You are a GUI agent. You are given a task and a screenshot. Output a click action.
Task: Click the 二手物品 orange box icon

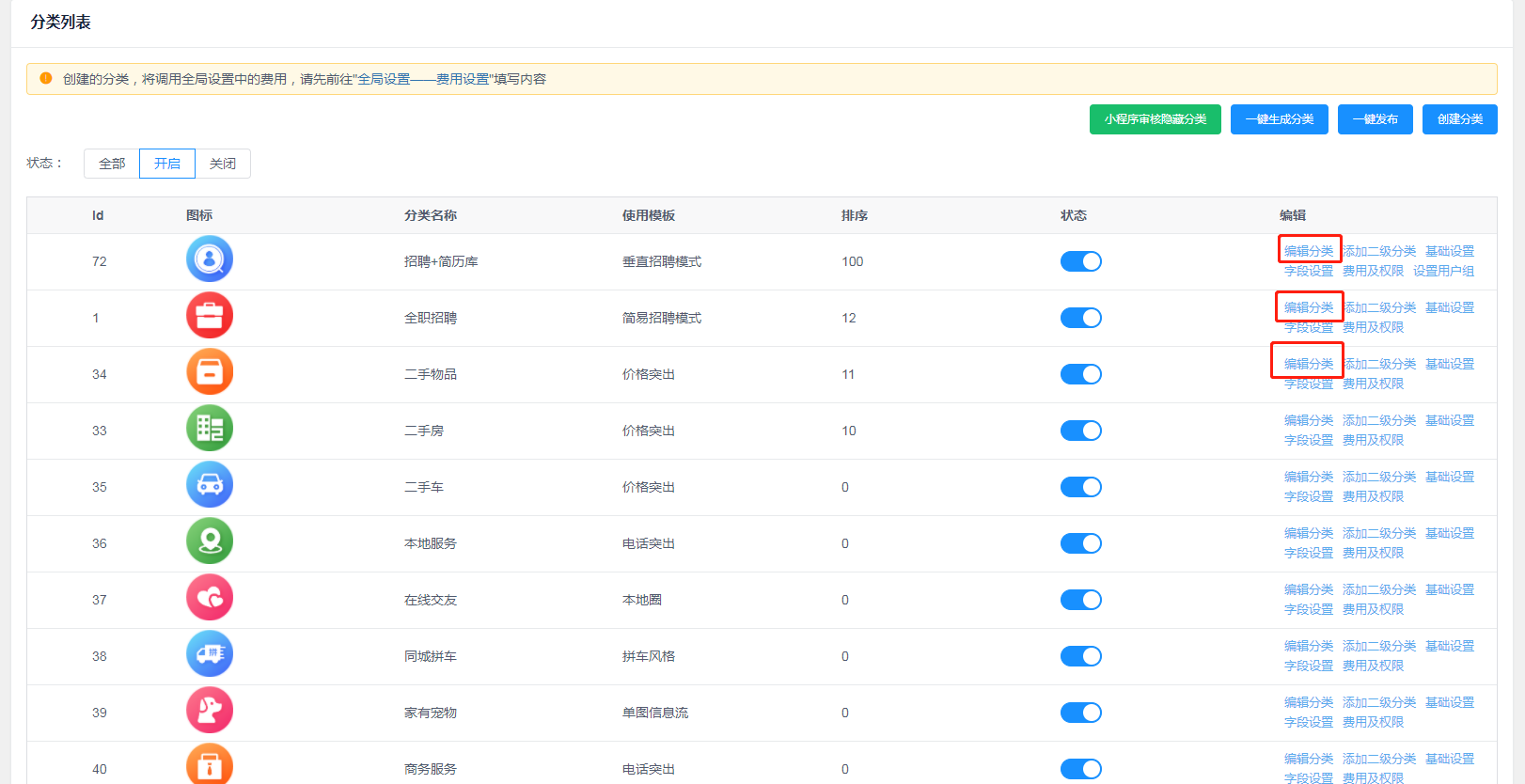210,372
